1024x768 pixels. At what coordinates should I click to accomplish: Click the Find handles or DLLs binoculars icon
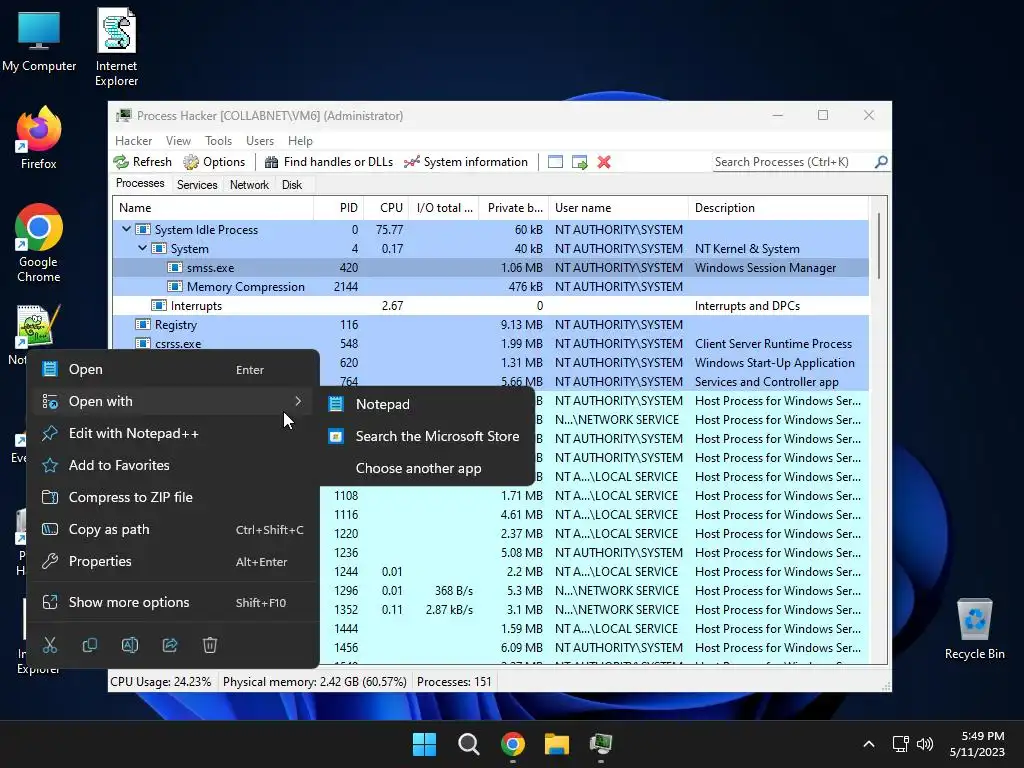pyautogui.click(x=272, y=162)
